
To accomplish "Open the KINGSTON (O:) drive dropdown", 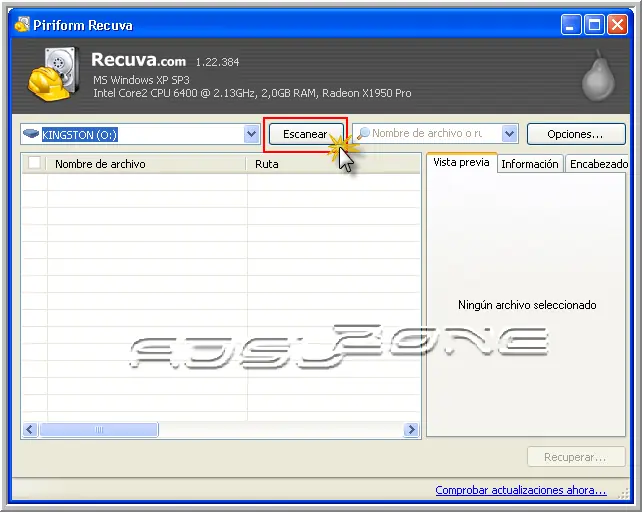I will [251, 134].
